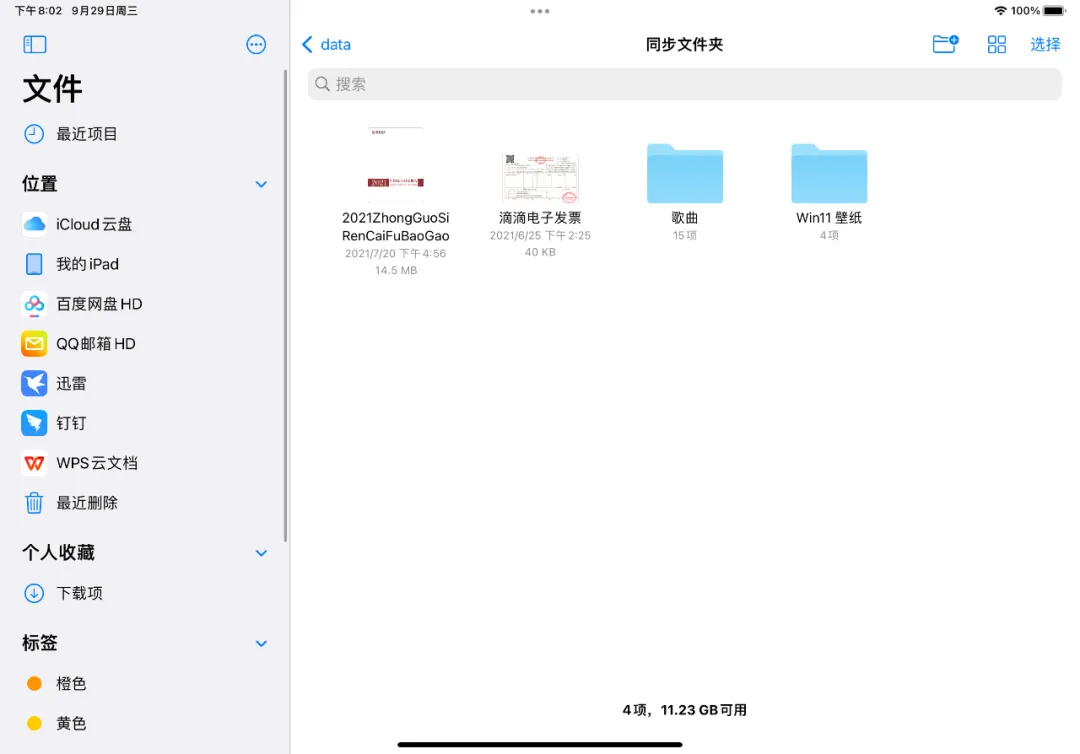The width and height of the screenshot is (1080, 754).
Task: Open 滴滴电子发票 file thumbnail
Action: 540,178
